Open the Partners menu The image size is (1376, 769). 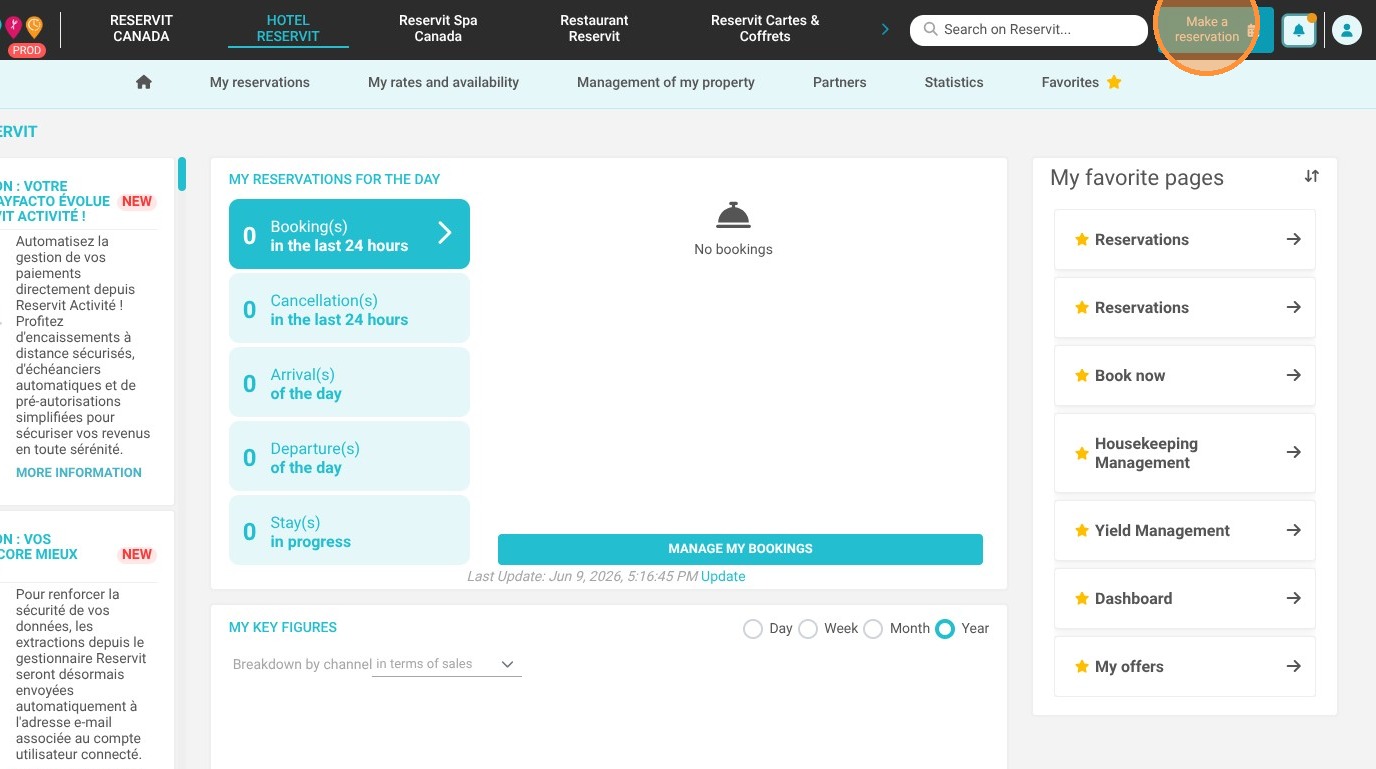840,82
